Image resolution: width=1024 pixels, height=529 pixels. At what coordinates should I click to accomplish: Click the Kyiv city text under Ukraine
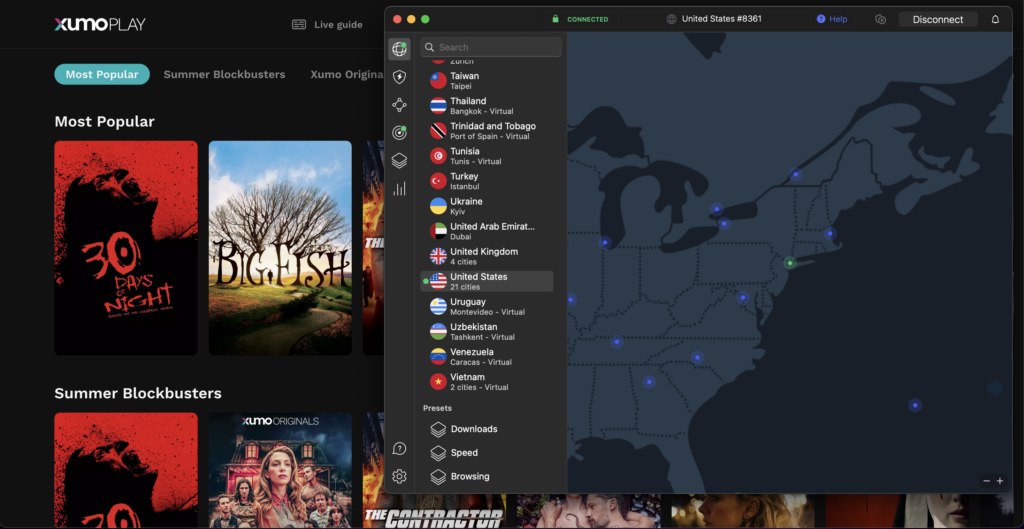[x=458, y=212]
